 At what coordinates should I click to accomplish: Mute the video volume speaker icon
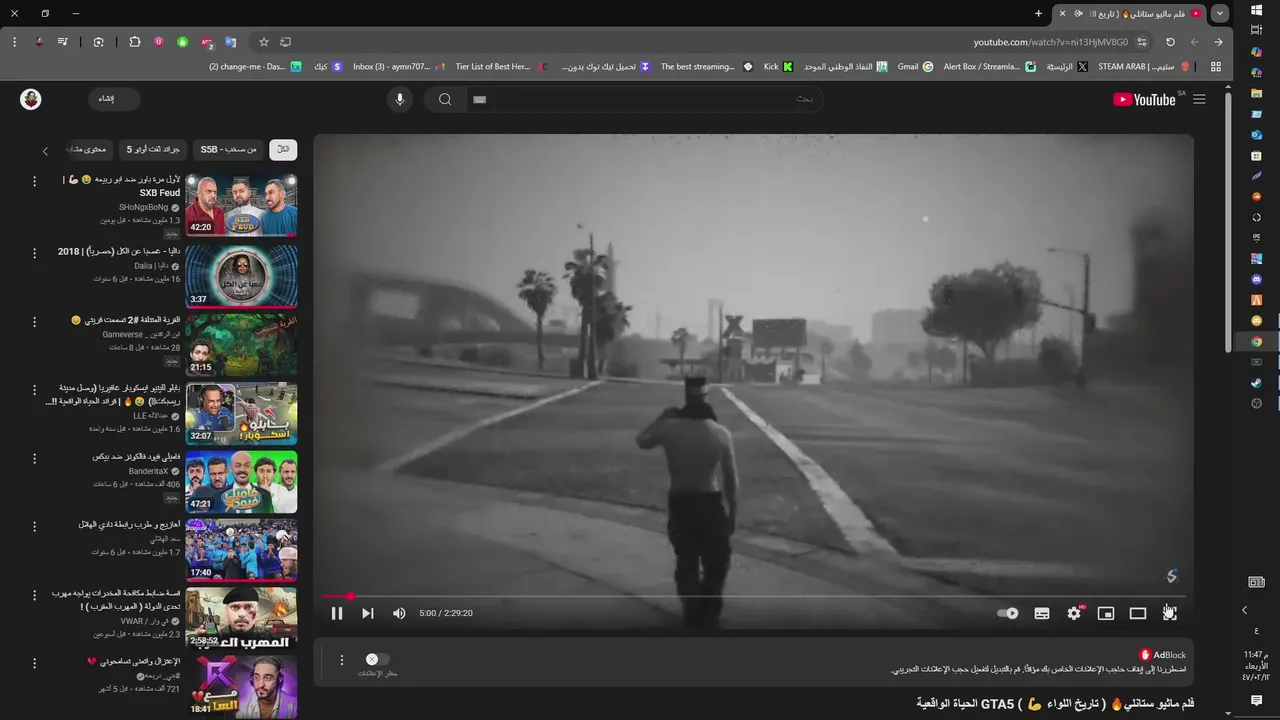[399, 613]
